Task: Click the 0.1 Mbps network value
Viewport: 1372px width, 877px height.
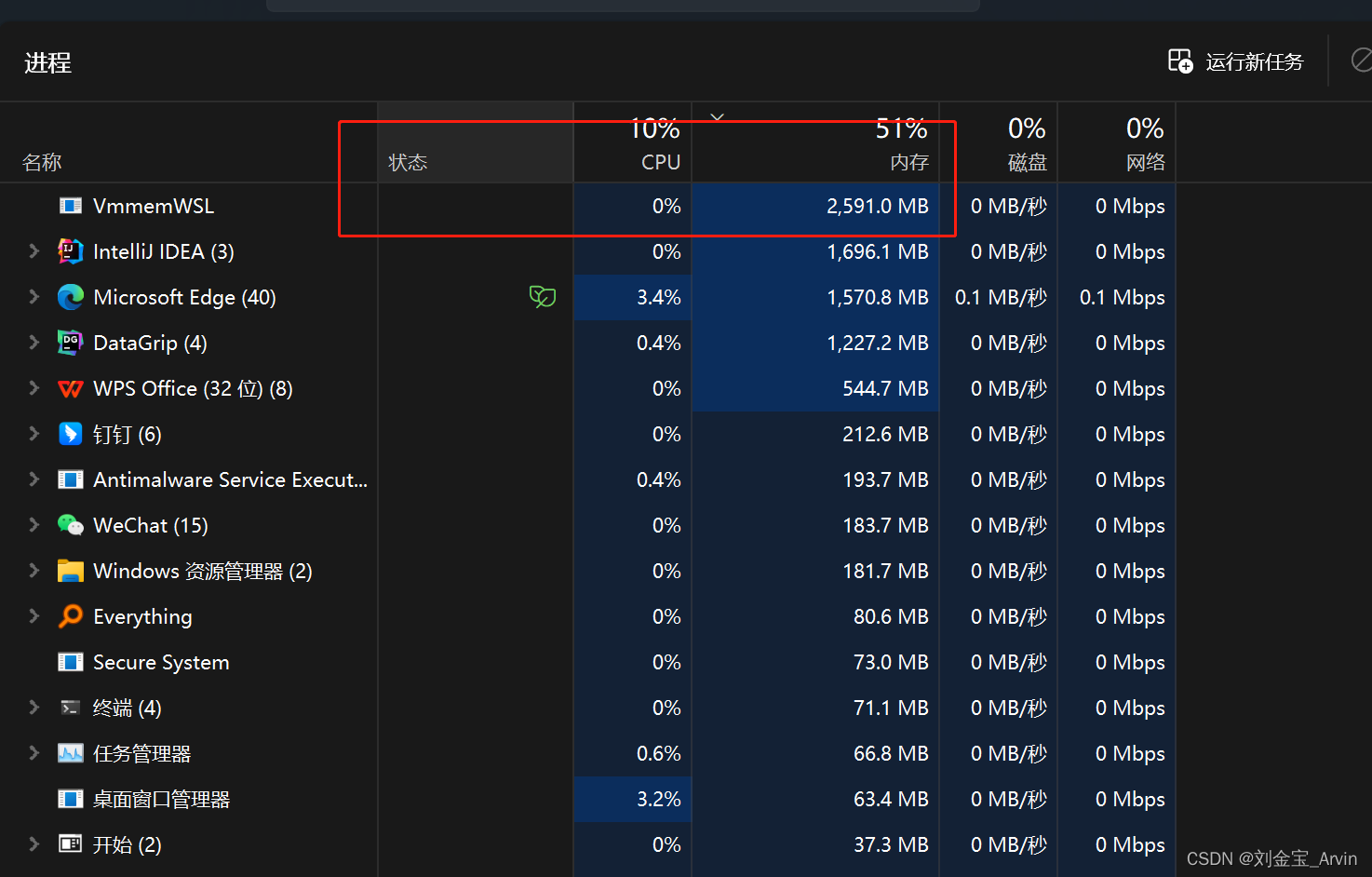Action: pyautogui.click(x=1123, y=297)
